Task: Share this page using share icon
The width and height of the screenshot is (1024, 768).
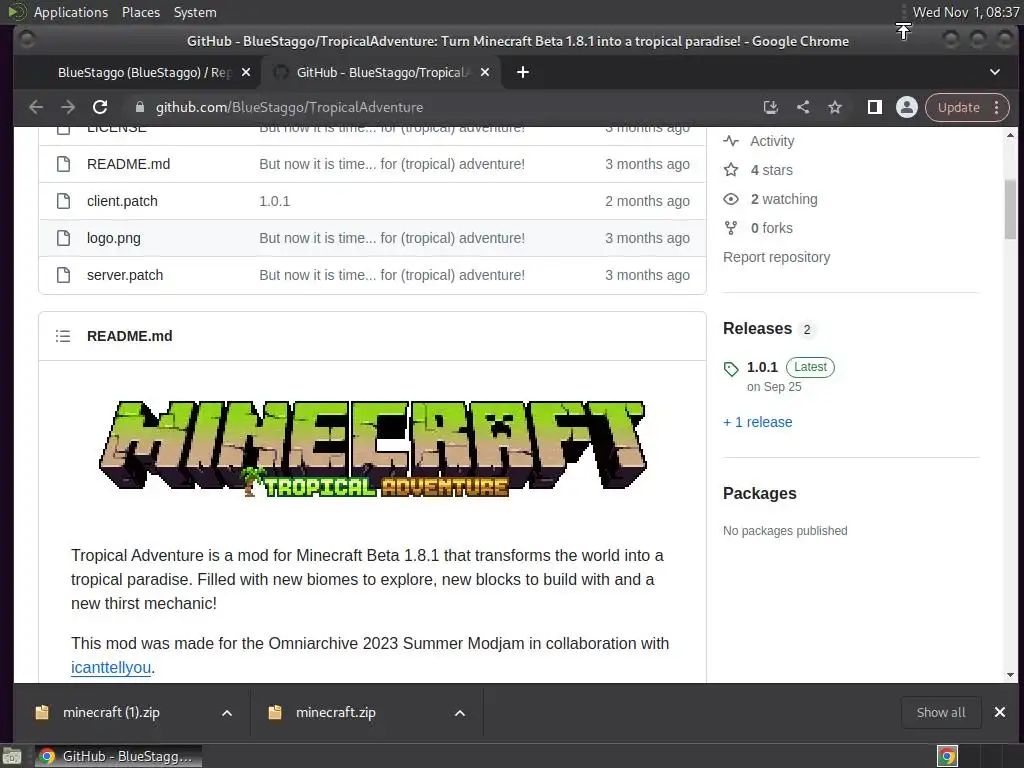Action: 803,107
